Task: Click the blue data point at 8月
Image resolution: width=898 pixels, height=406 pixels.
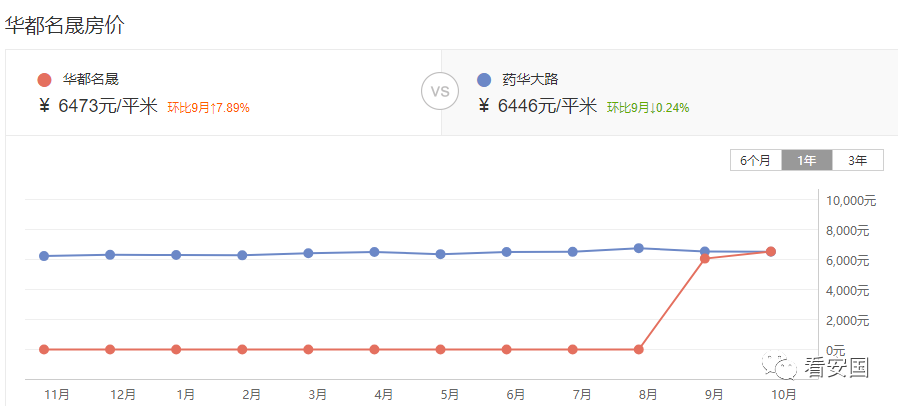Action: [639, 248]
